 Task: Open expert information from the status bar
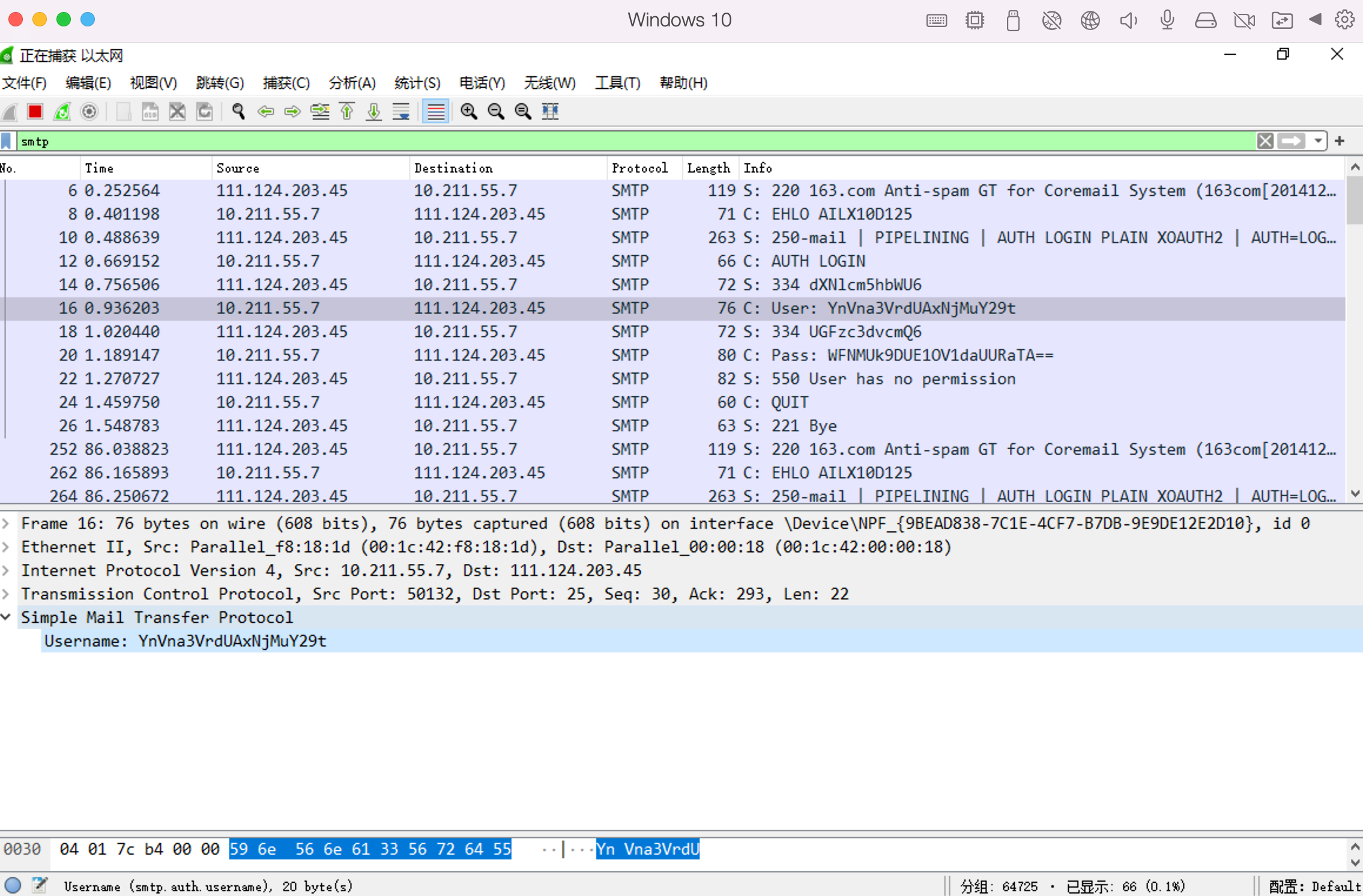(x=12, y=886)
